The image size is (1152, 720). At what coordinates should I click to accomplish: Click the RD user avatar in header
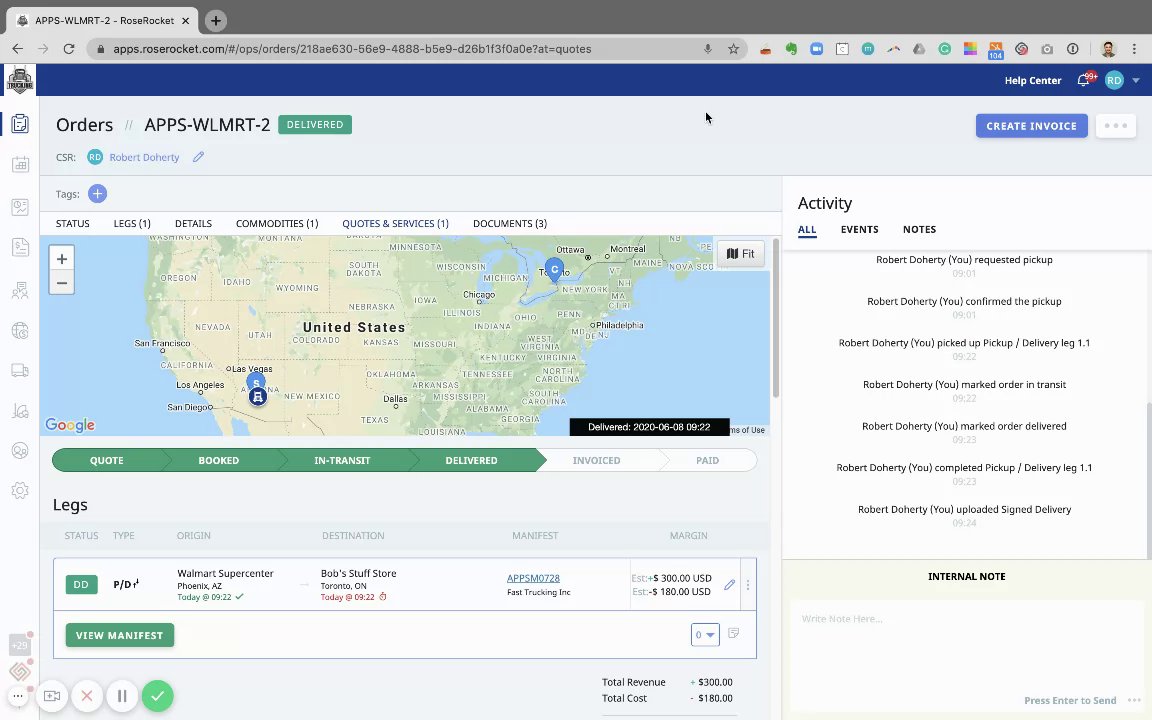pos(1114,81)
